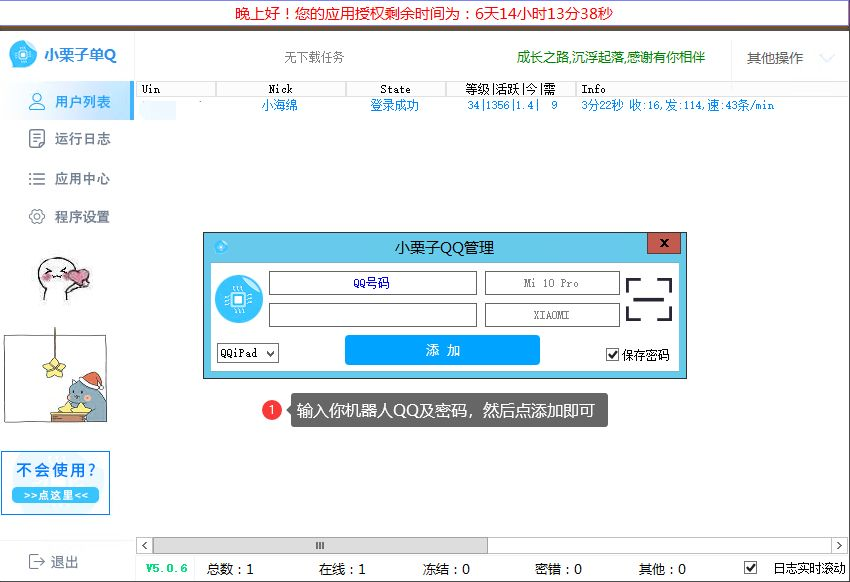Open the 程序设置 tab
The height and width of the screenshot is (582, 850).
(x=69, y=217)
